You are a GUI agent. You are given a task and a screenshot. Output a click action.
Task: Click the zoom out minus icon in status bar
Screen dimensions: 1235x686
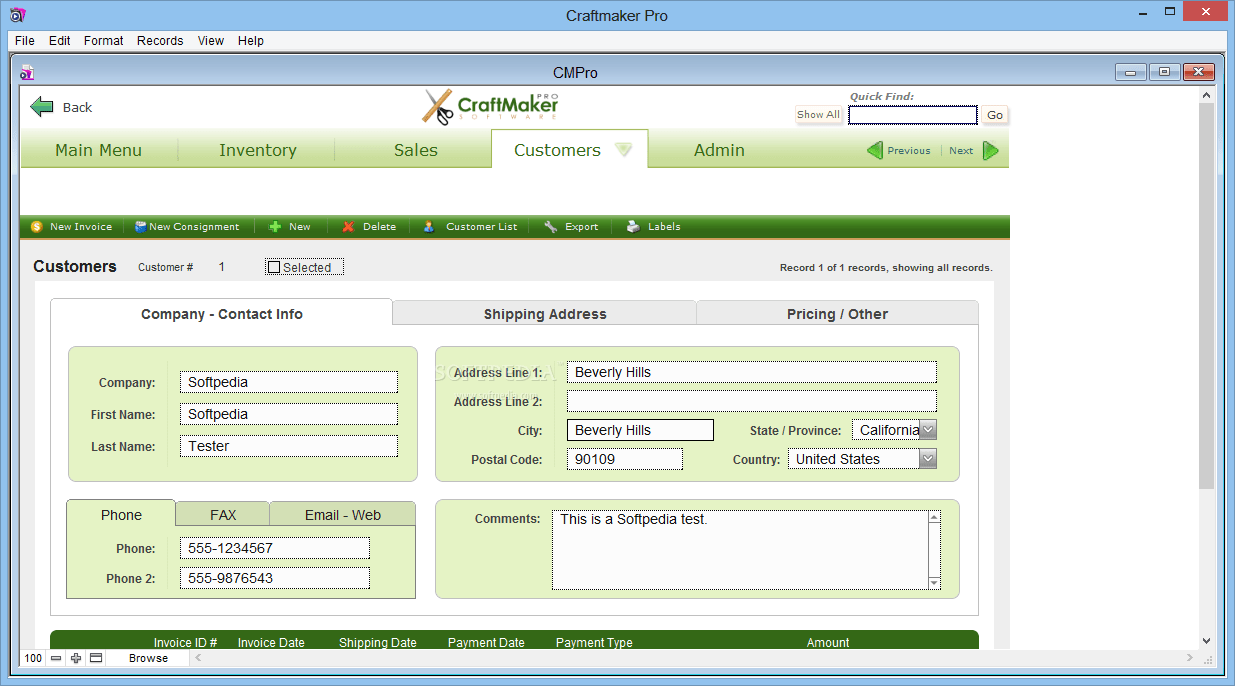(x=56, y=658)
